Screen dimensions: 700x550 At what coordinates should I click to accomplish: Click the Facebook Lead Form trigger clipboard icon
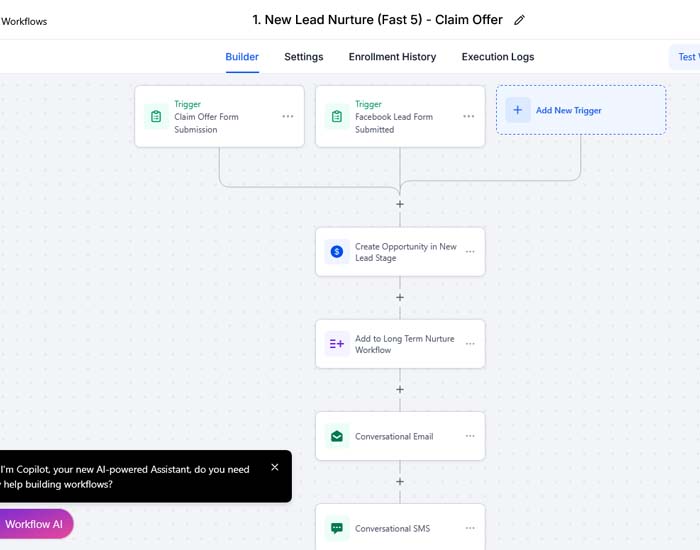click(x=337, y=117)
